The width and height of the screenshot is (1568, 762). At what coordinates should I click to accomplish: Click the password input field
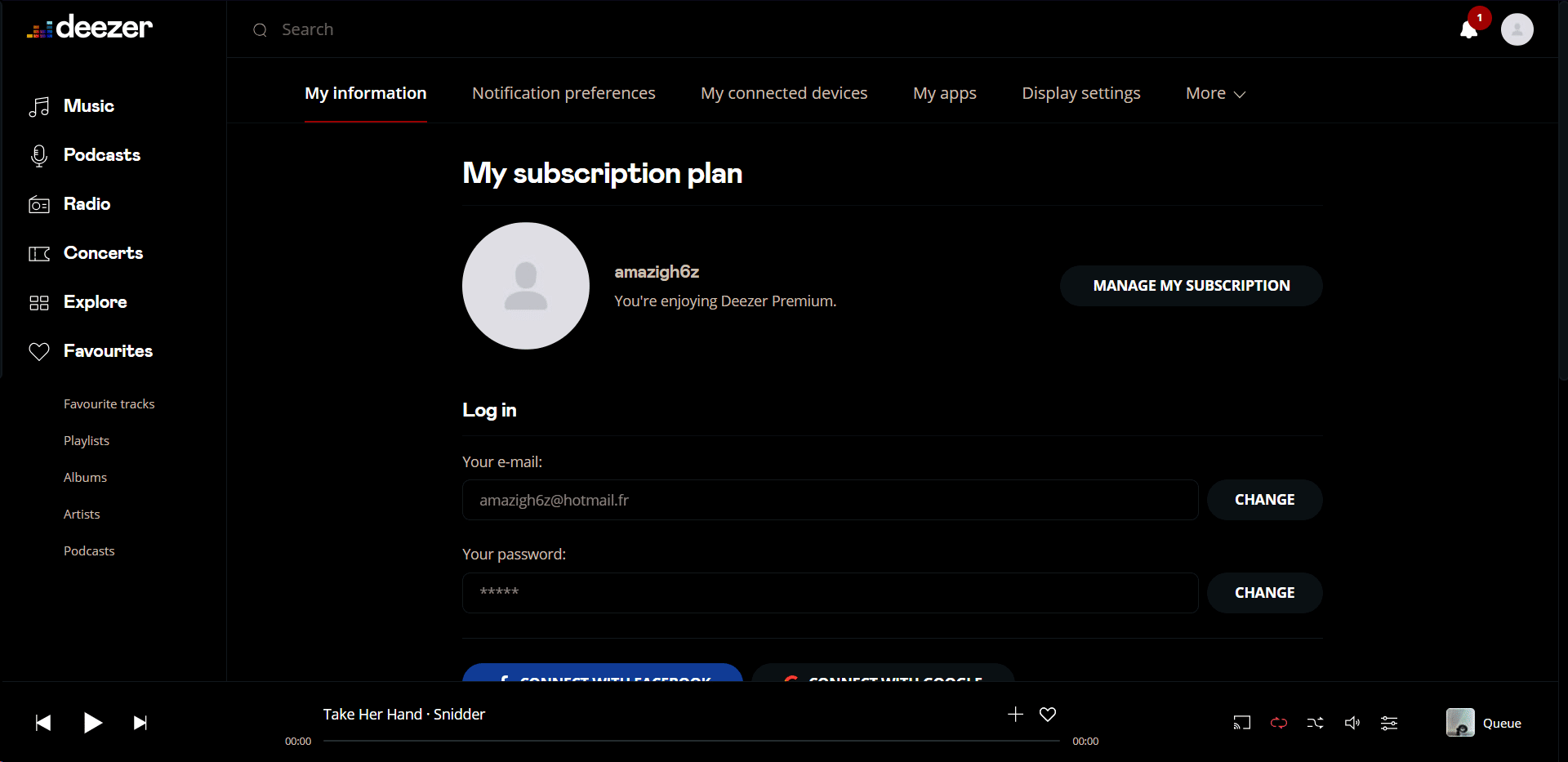pyautogui.click(x=831, y=593)
